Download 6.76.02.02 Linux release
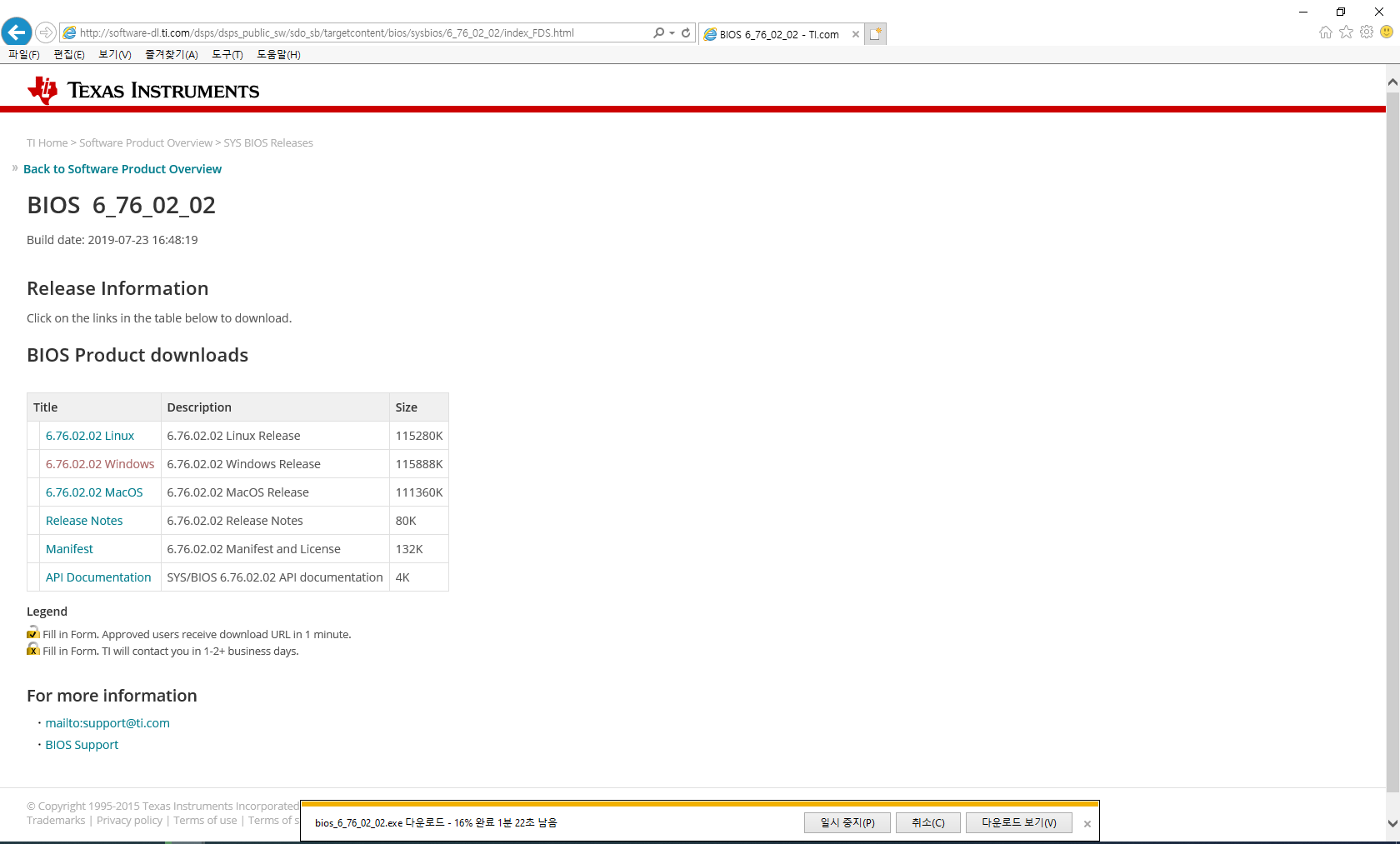 (90, 436)
